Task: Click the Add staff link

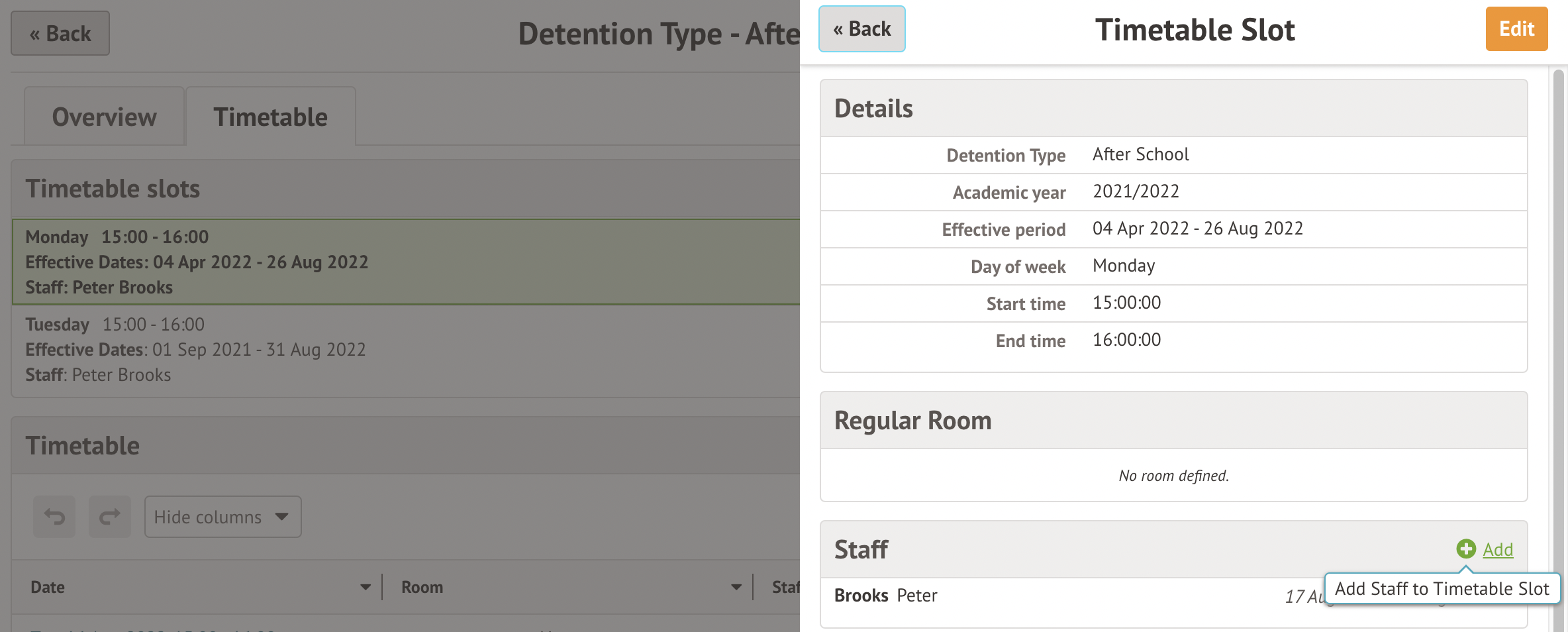Action: tap(1497, 550)
